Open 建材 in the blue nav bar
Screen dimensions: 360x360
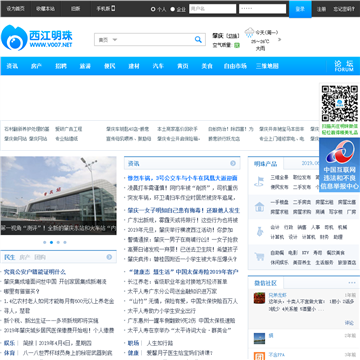[x=134, y=66]
